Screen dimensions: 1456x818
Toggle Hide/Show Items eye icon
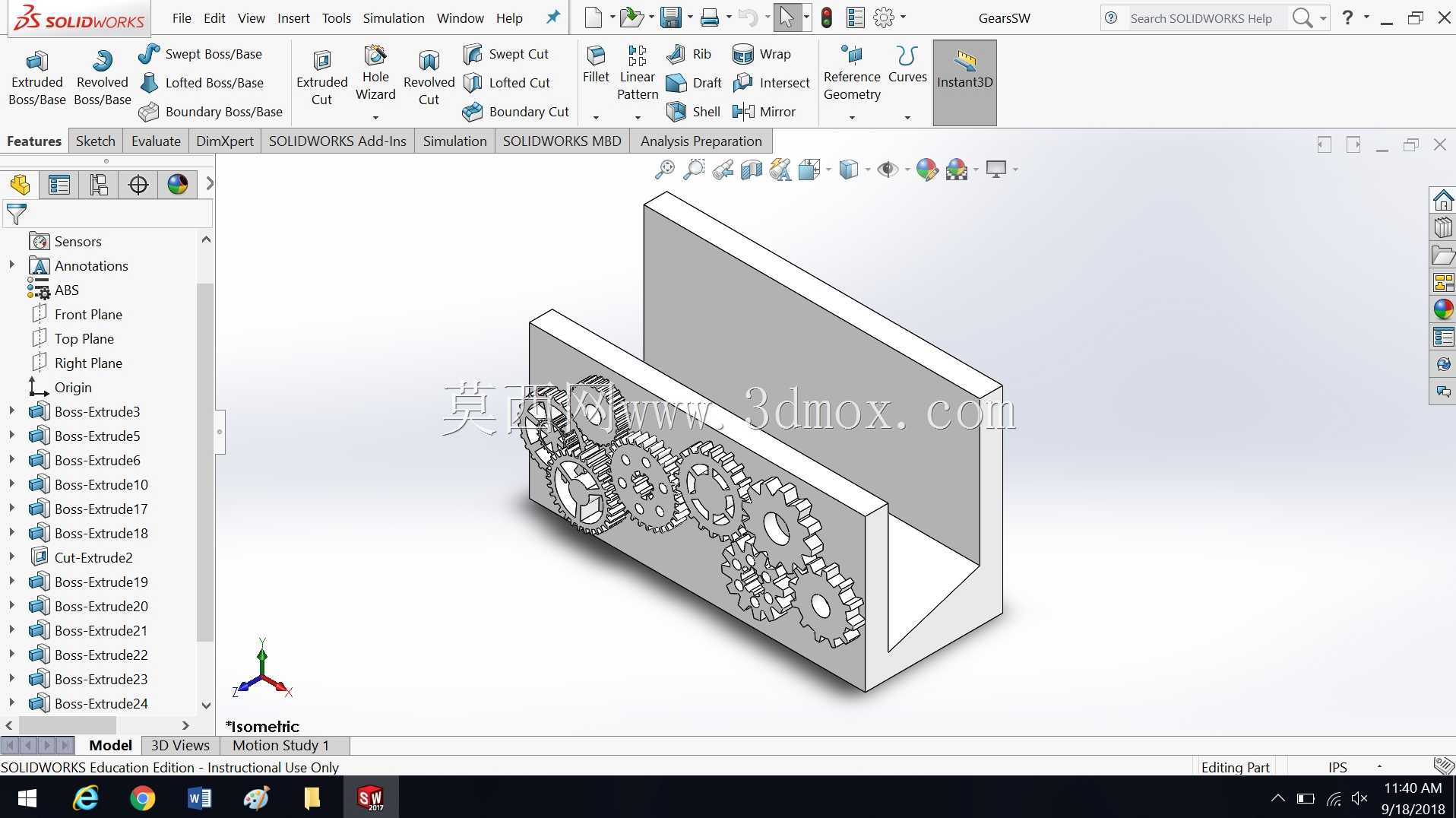tap(887, 169)
